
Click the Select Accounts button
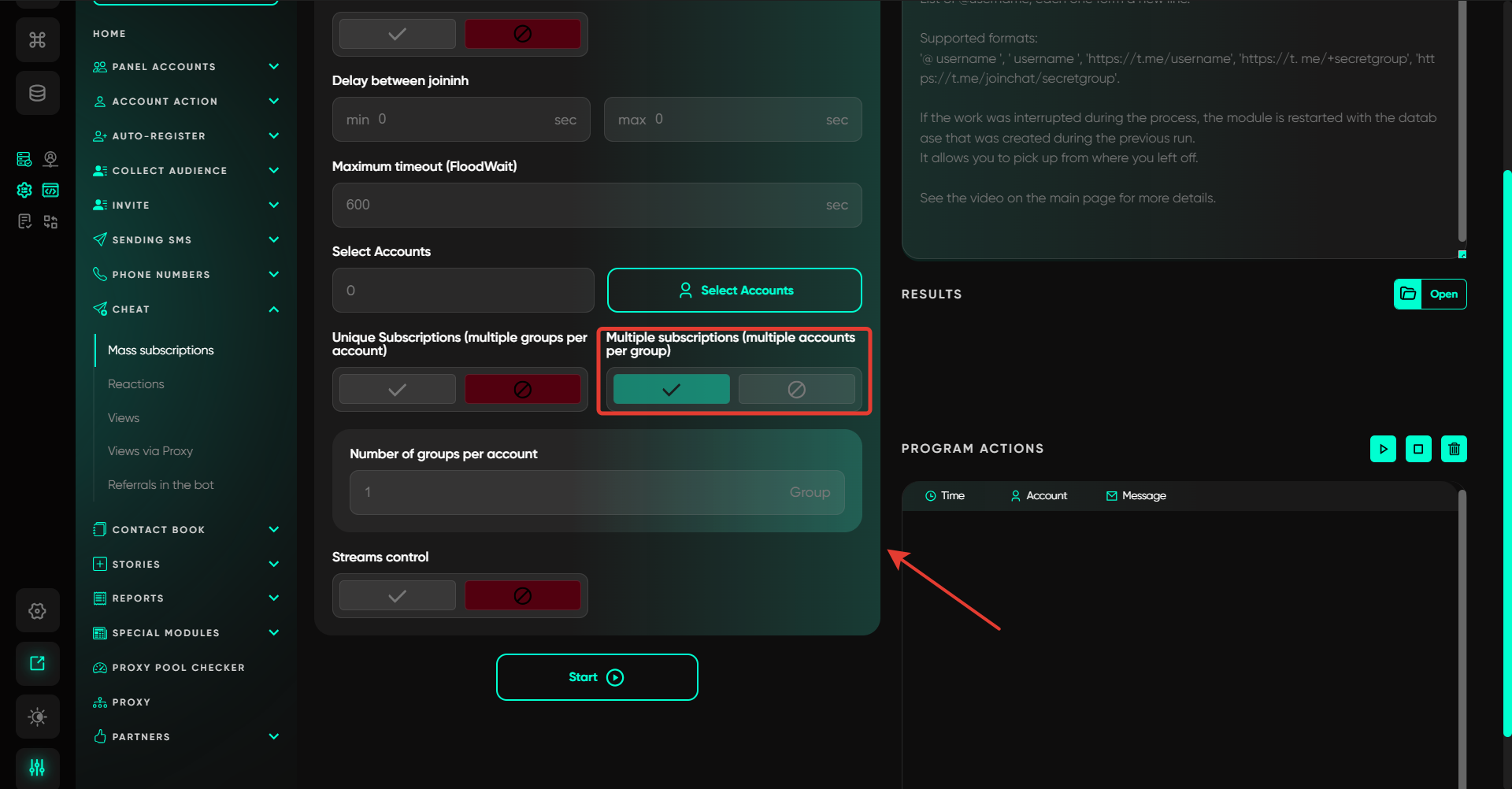734,291
